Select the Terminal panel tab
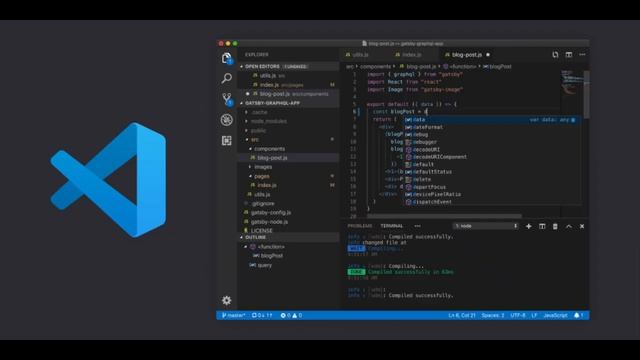Viewport: 640px width, 360px height. click(x=392, y=226)
